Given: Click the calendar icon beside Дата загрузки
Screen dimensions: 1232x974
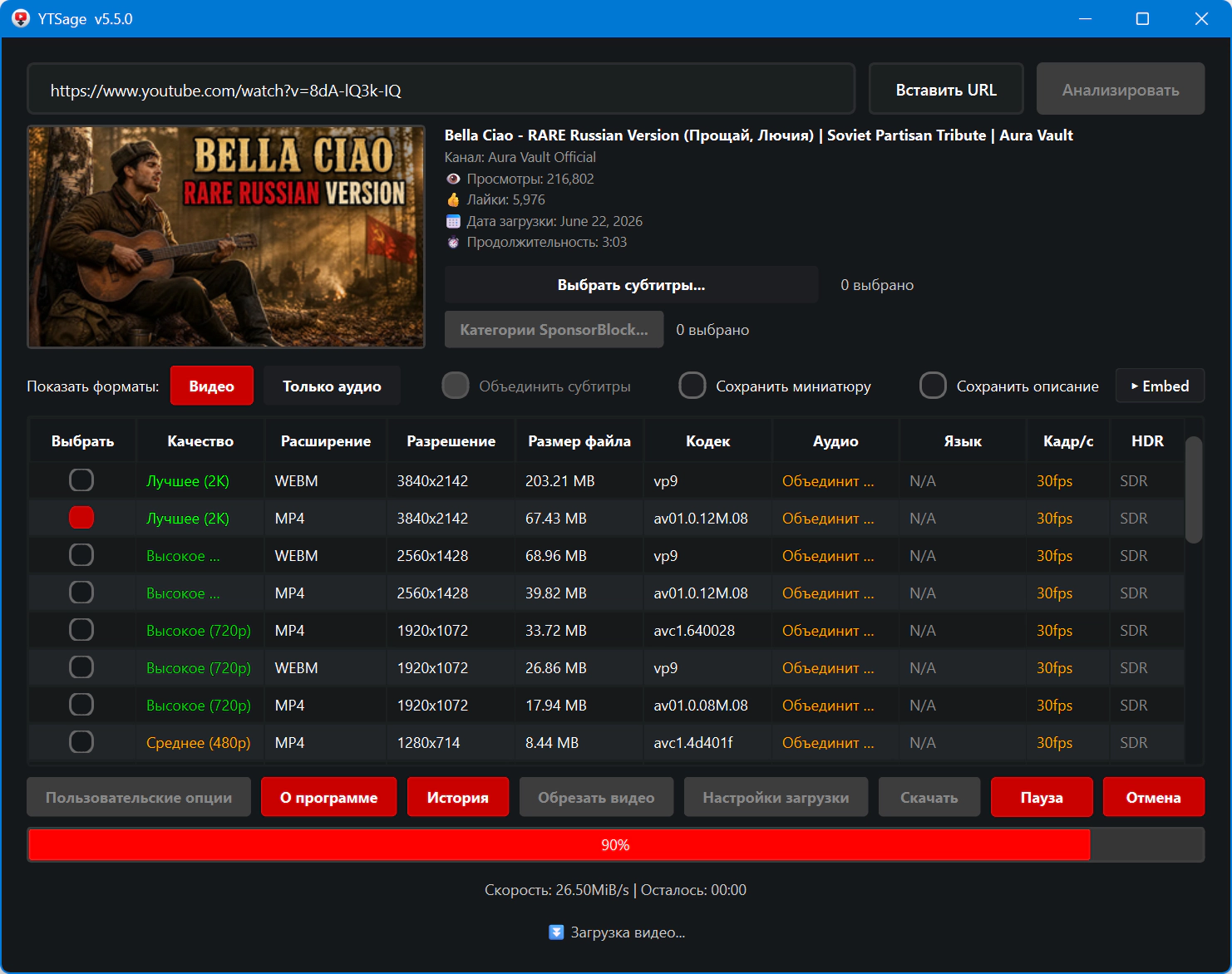Looking at the screenshot, I should coord(453,221).
